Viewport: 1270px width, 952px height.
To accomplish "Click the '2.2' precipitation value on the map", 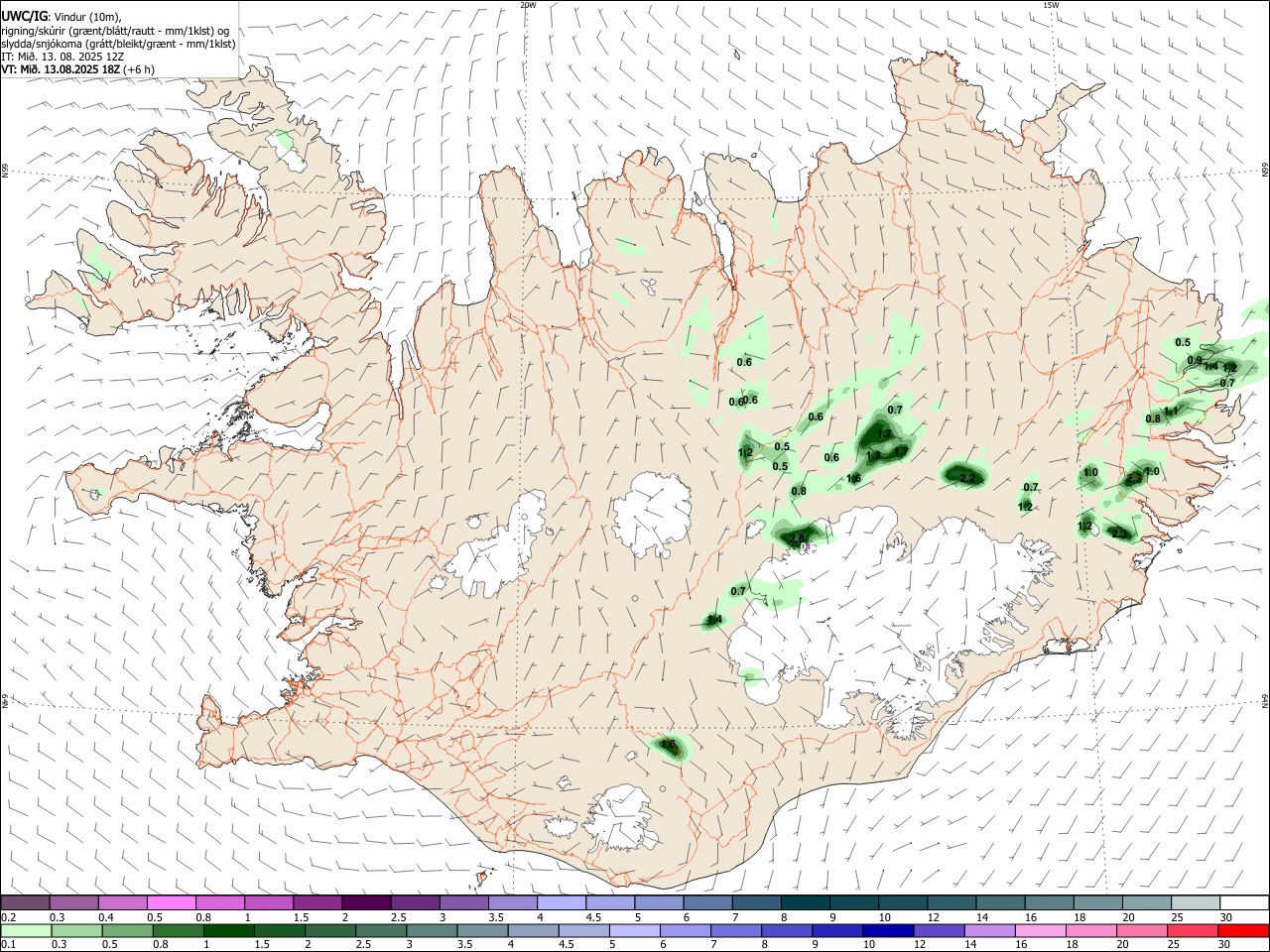I will 968,478.
